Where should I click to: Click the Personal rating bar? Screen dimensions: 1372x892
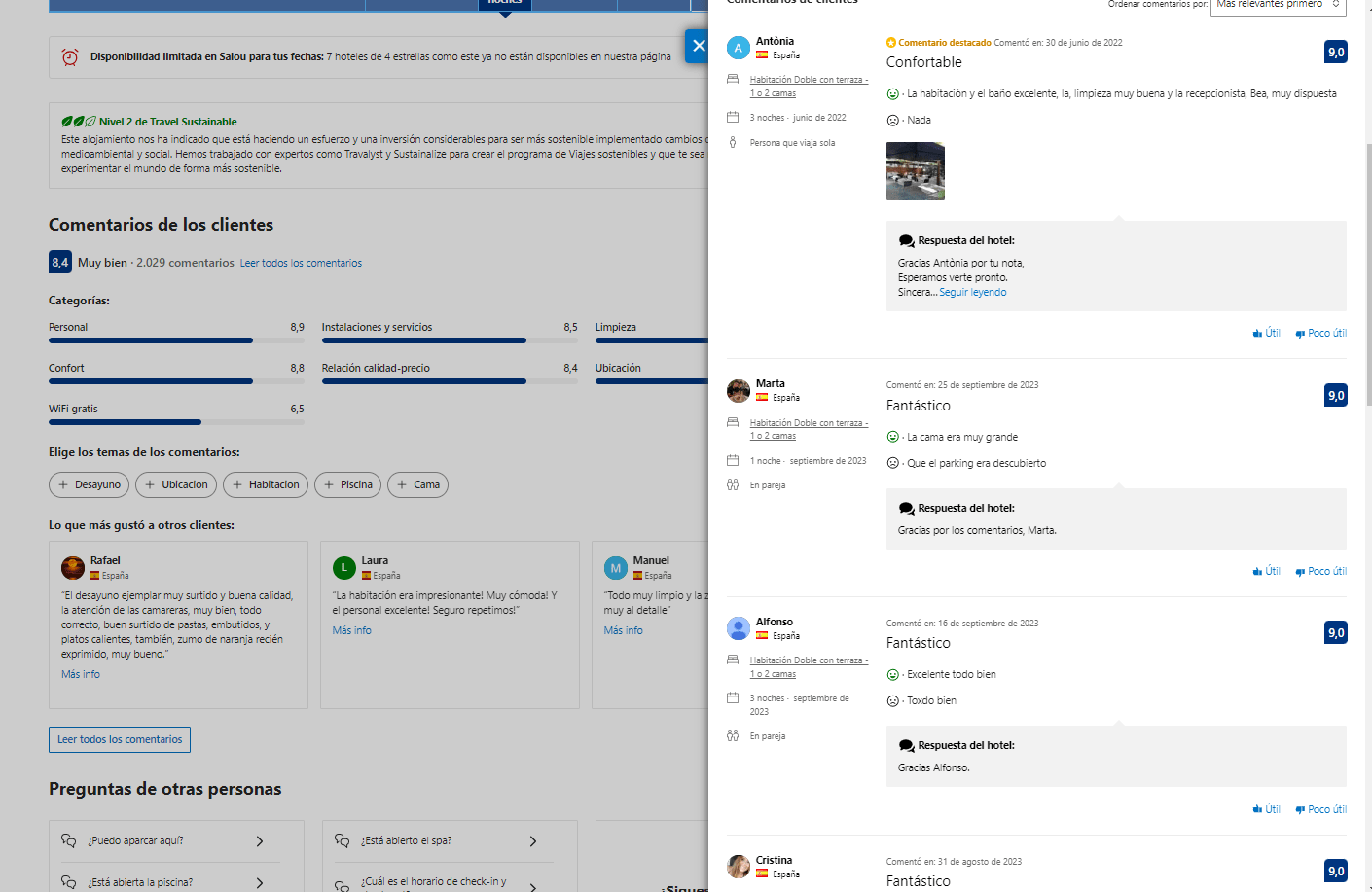pyautogui.click(x=176, y=340)
